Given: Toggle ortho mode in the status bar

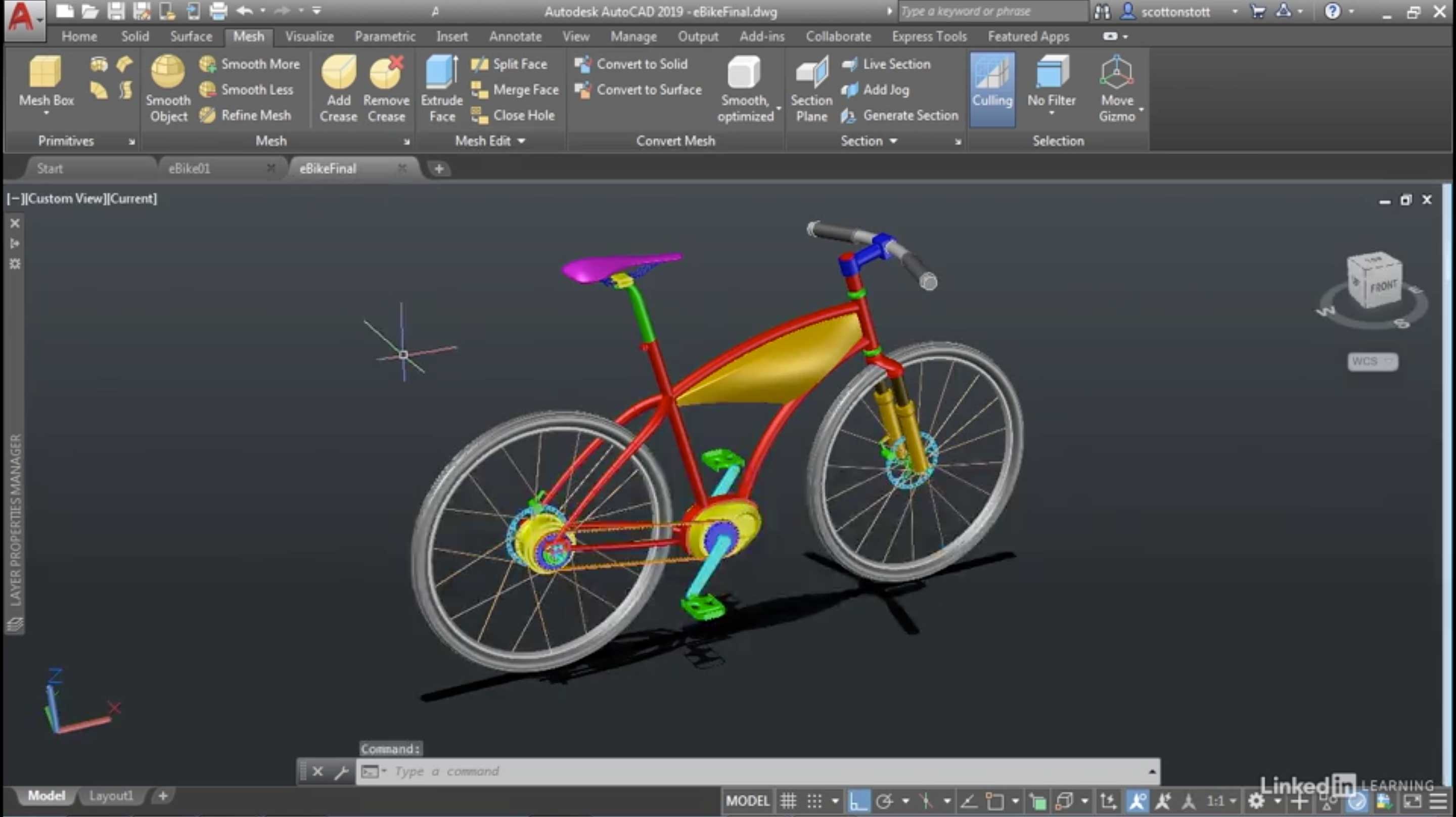Looking at the screenshot, I should tap(857, 801).
